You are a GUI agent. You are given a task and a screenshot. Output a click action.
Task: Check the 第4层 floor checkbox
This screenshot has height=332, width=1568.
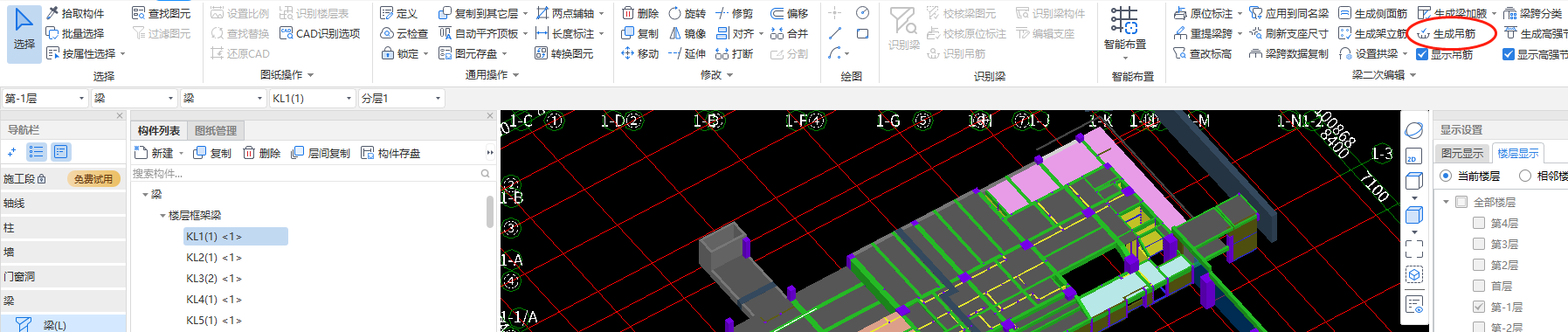pos(1478,223)
